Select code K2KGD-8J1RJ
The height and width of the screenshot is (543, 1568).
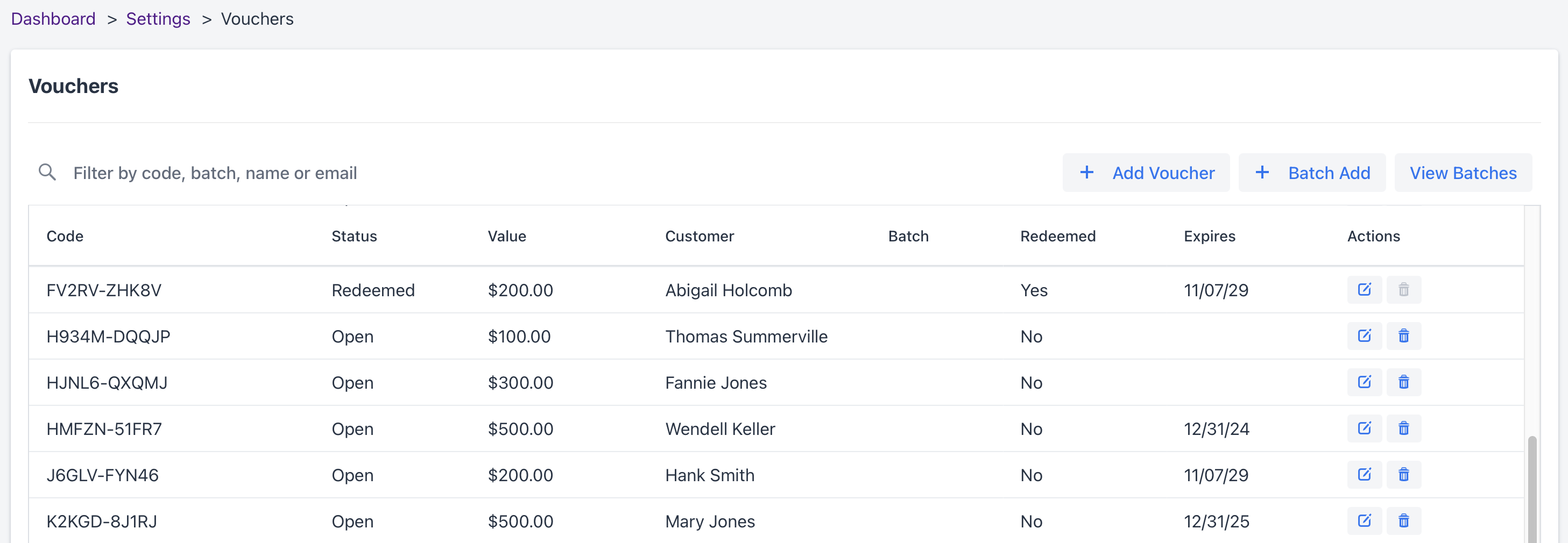coord(102,521)
